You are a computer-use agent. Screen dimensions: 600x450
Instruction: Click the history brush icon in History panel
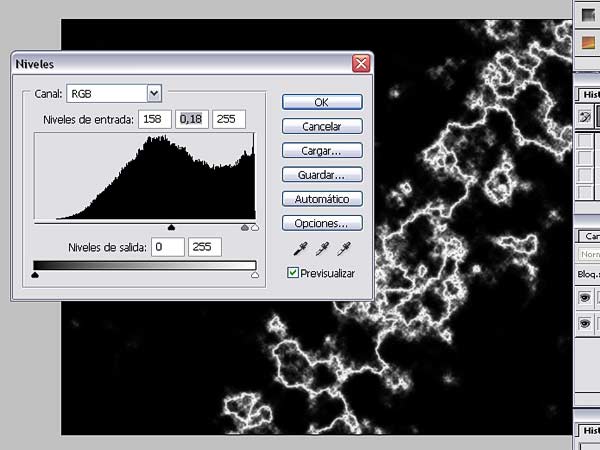585,116
